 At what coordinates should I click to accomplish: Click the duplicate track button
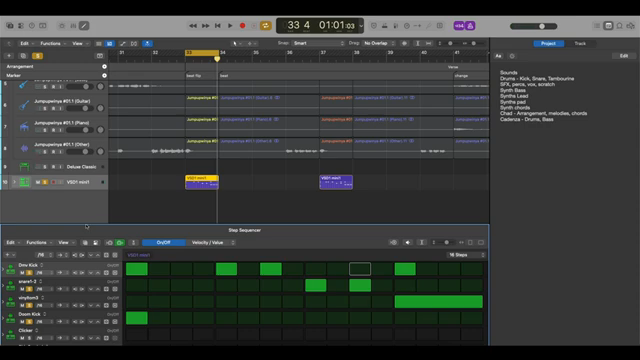23,56
